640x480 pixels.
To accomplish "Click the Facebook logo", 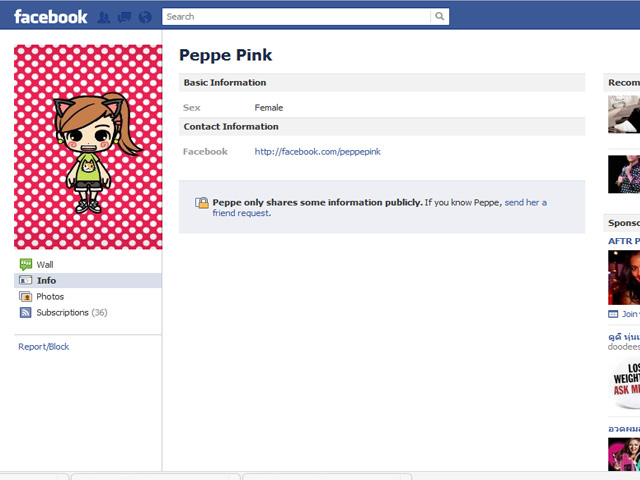I will 51,17.
